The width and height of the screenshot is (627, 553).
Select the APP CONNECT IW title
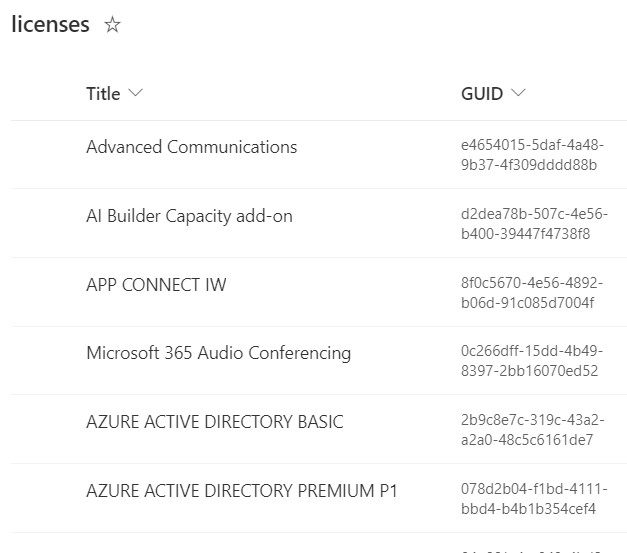tap(156, 285)
